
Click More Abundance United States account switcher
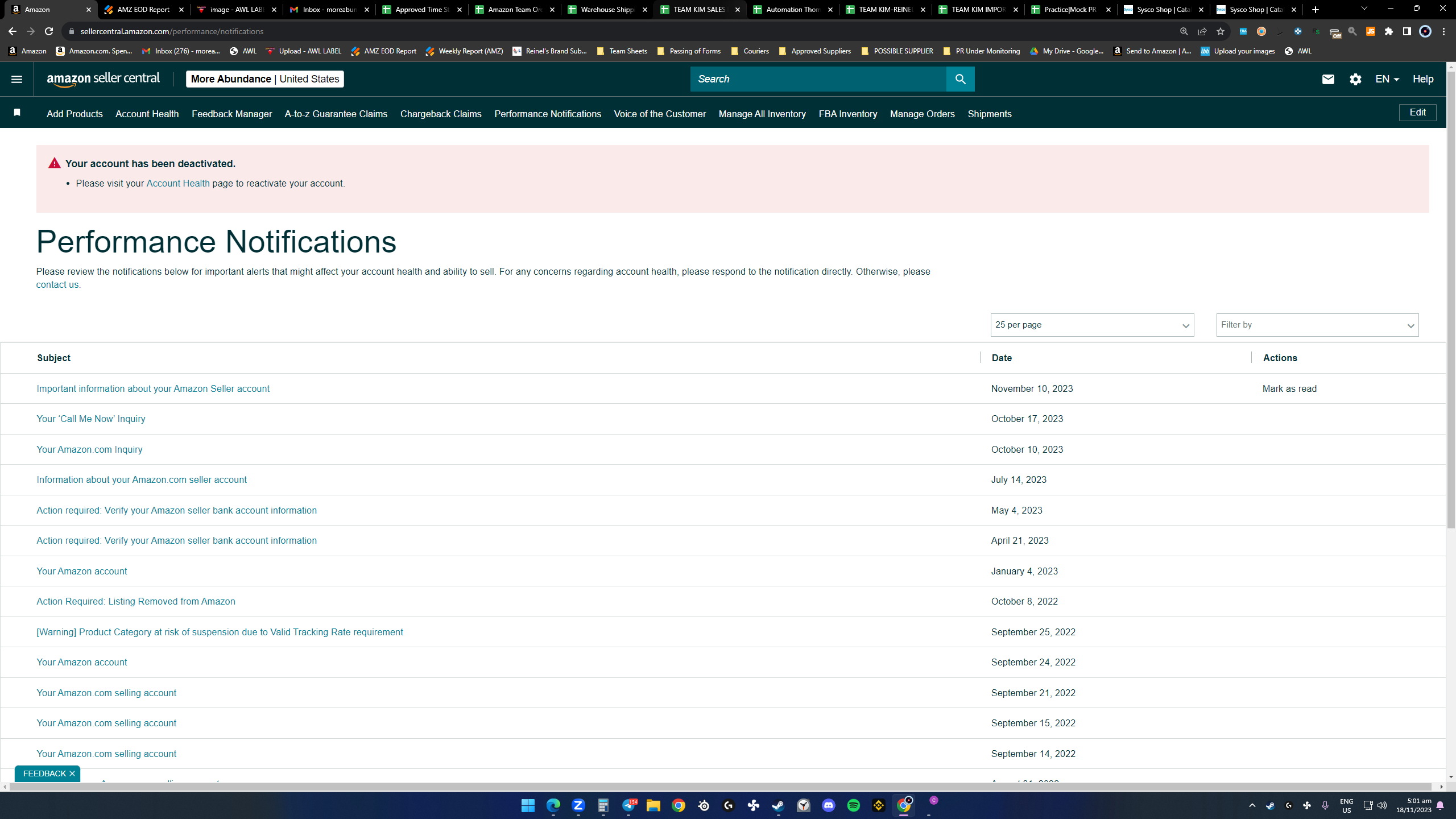tap(264, 79)
